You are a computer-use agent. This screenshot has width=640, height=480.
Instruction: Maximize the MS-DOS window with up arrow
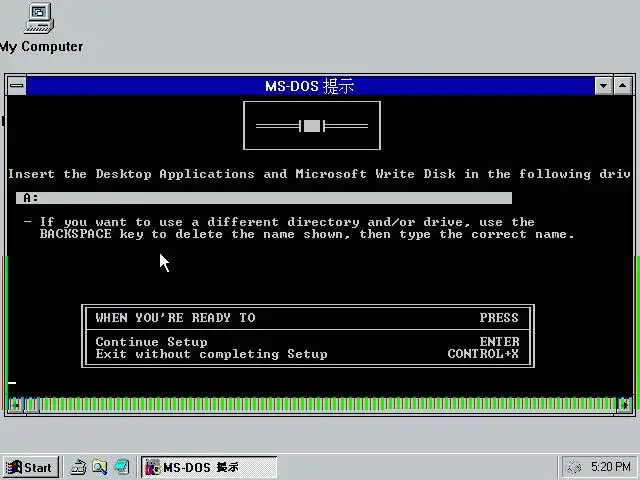tap(623, 86)
